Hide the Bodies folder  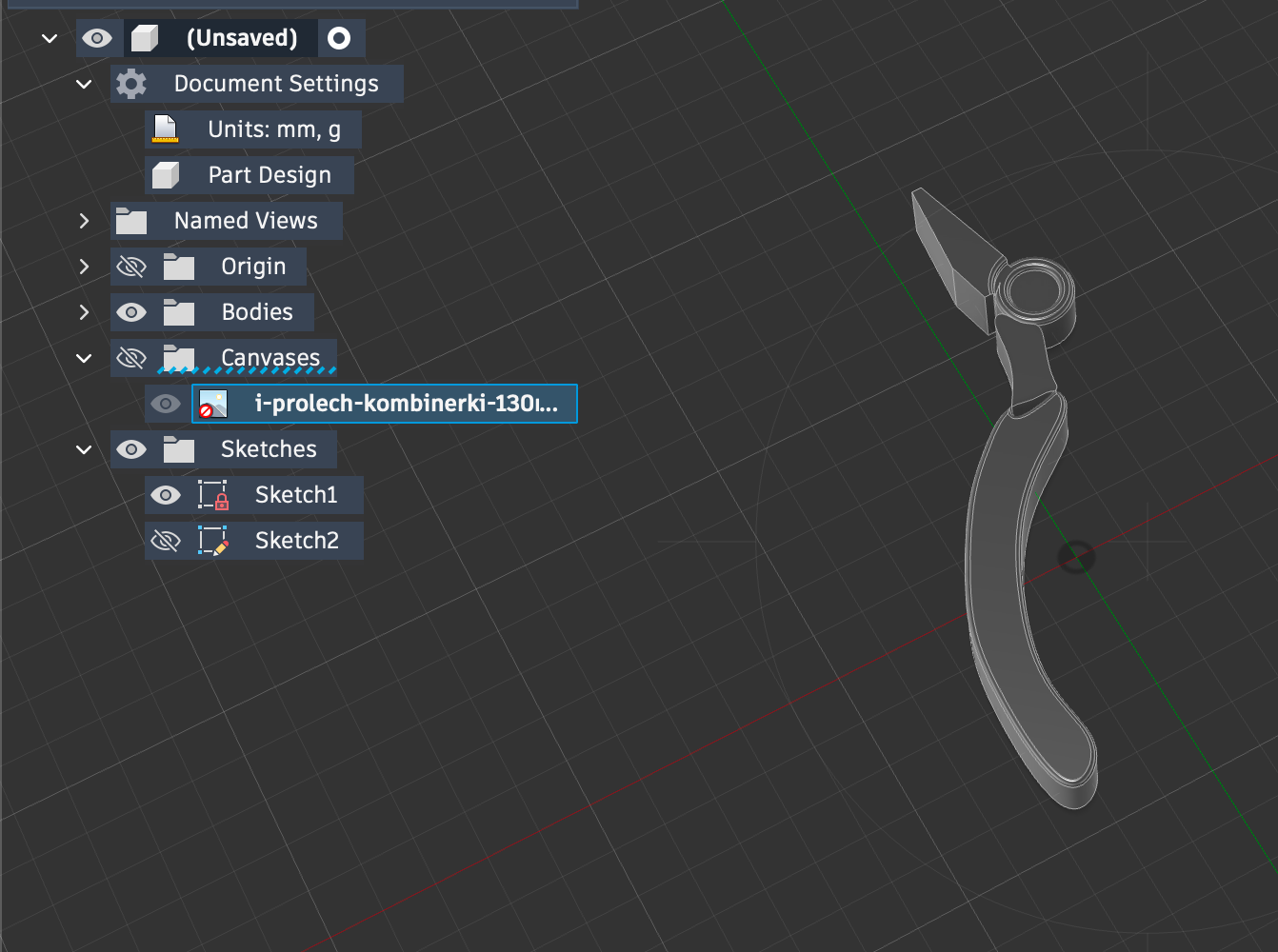point(131,312)
